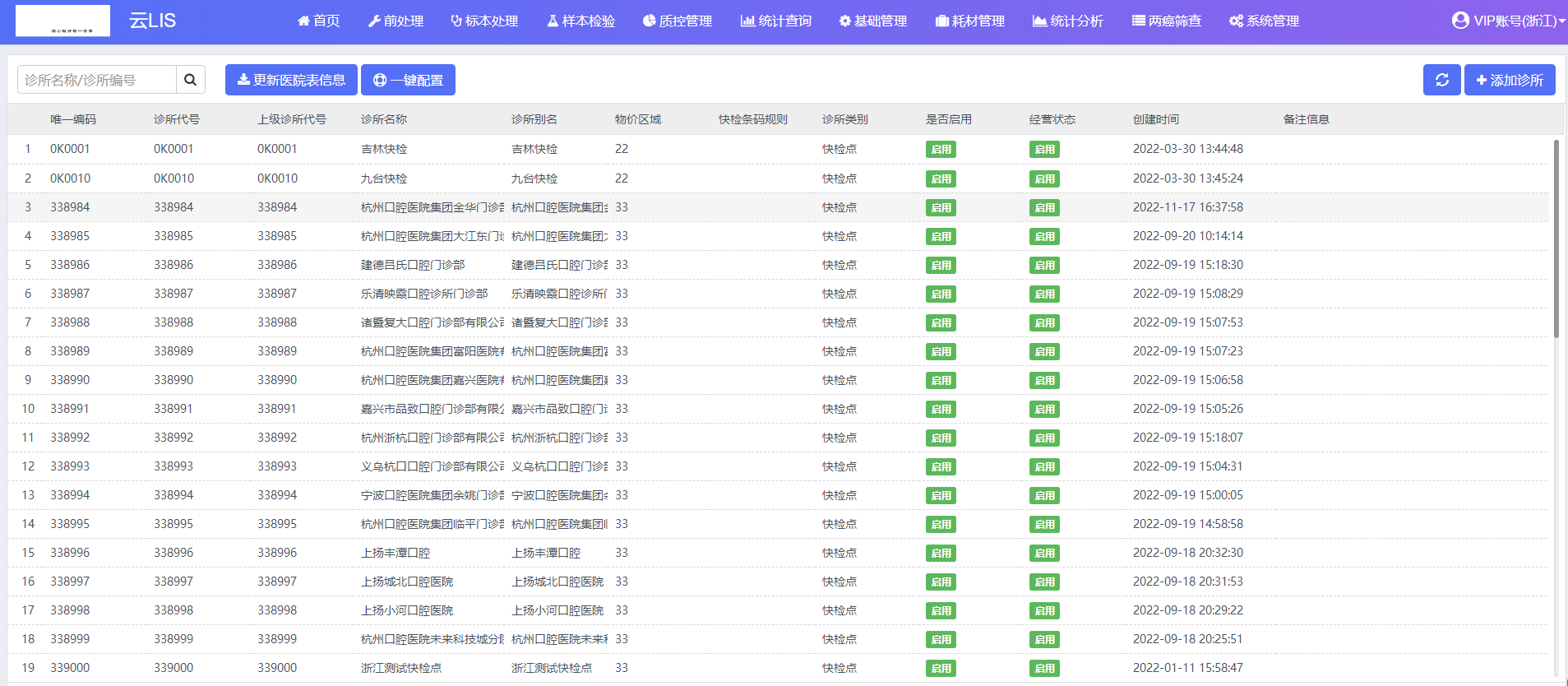The image size is (1568, 686).
Task: Click the vertical scrollbar of the table
Action: pyautogui.click(x=1556, y=239)
